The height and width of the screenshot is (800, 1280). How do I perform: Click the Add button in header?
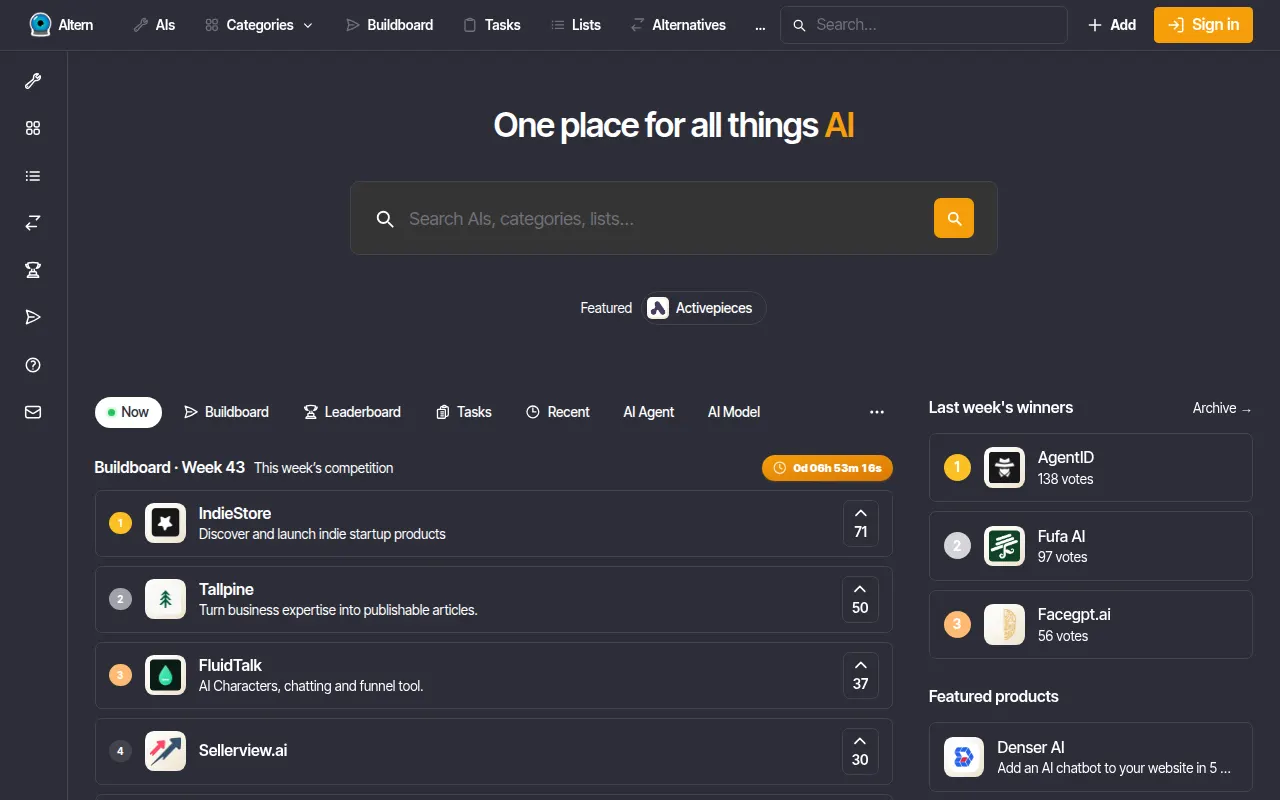(1112, 25)
